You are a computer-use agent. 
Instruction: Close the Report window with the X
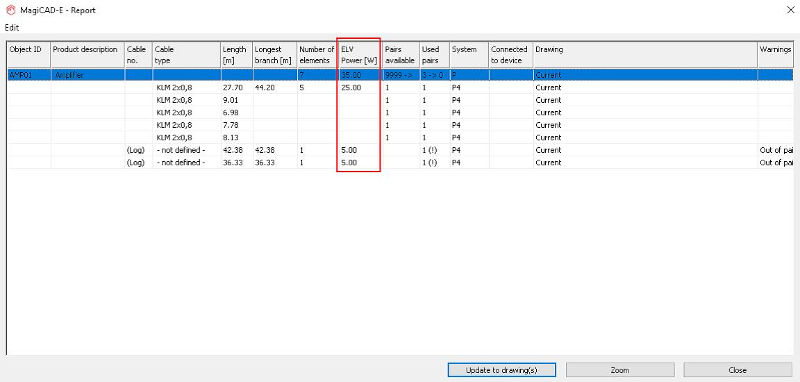click(790, 10)
